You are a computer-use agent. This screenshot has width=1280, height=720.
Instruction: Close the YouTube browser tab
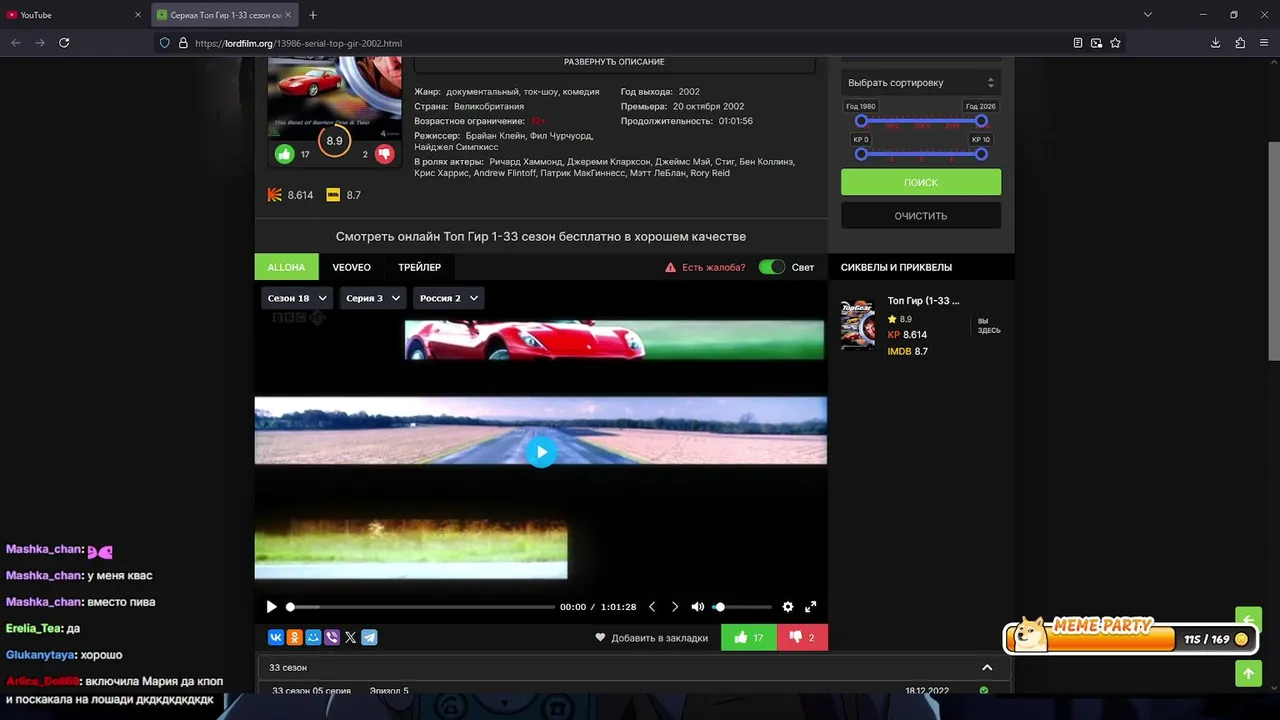point(137,15)
